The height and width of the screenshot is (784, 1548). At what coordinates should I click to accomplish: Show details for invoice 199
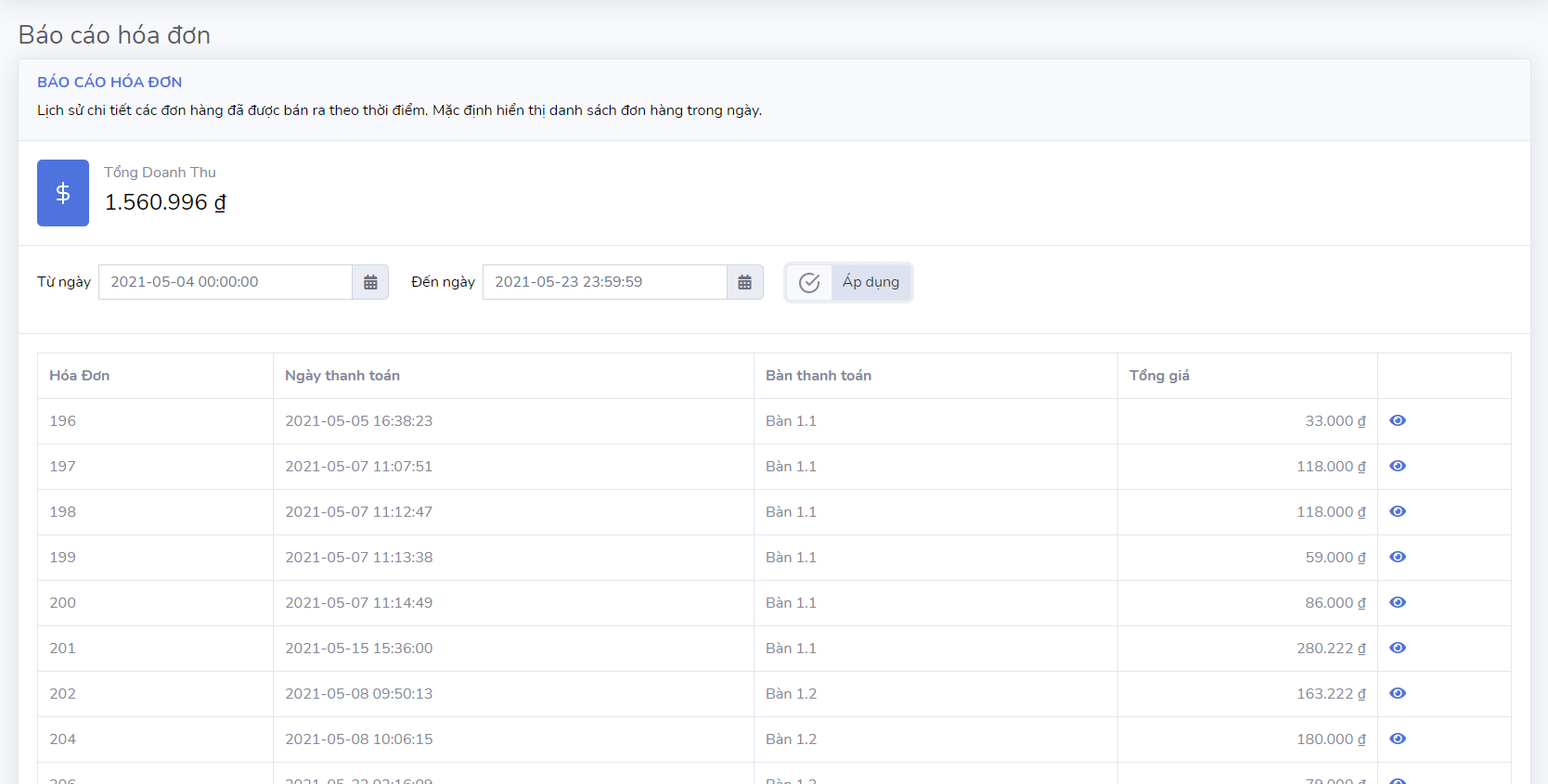[x=1398, y=557]
